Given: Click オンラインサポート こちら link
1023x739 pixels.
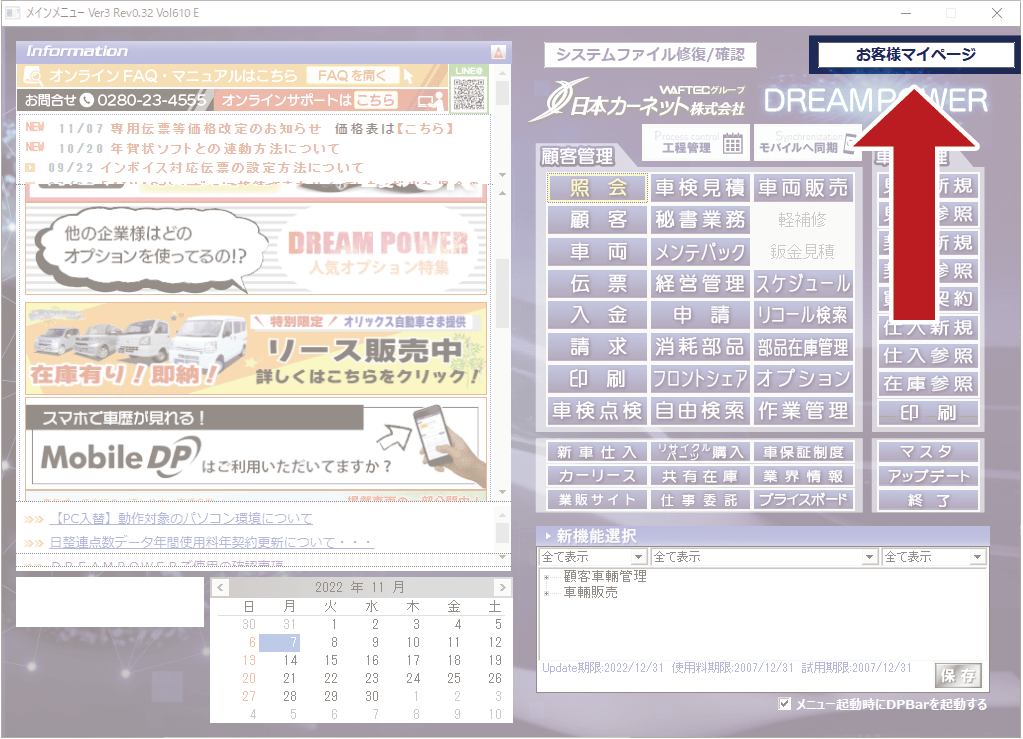Looking at the screenshot, I should 376,100.
